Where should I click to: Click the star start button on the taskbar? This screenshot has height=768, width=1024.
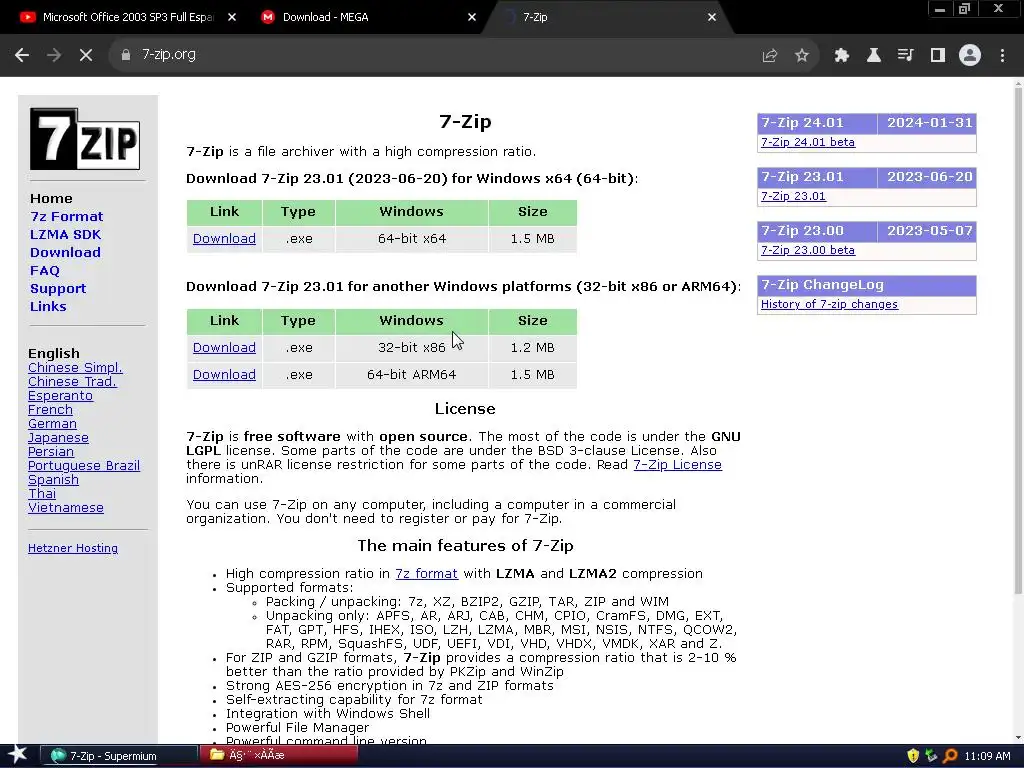pos(17,755)
